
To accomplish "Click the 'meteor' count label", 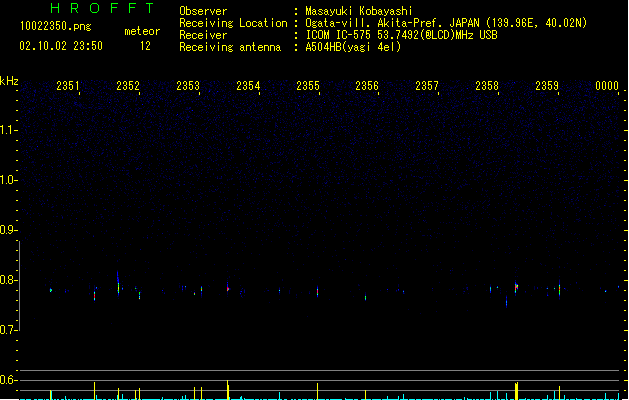I will 142,31.
